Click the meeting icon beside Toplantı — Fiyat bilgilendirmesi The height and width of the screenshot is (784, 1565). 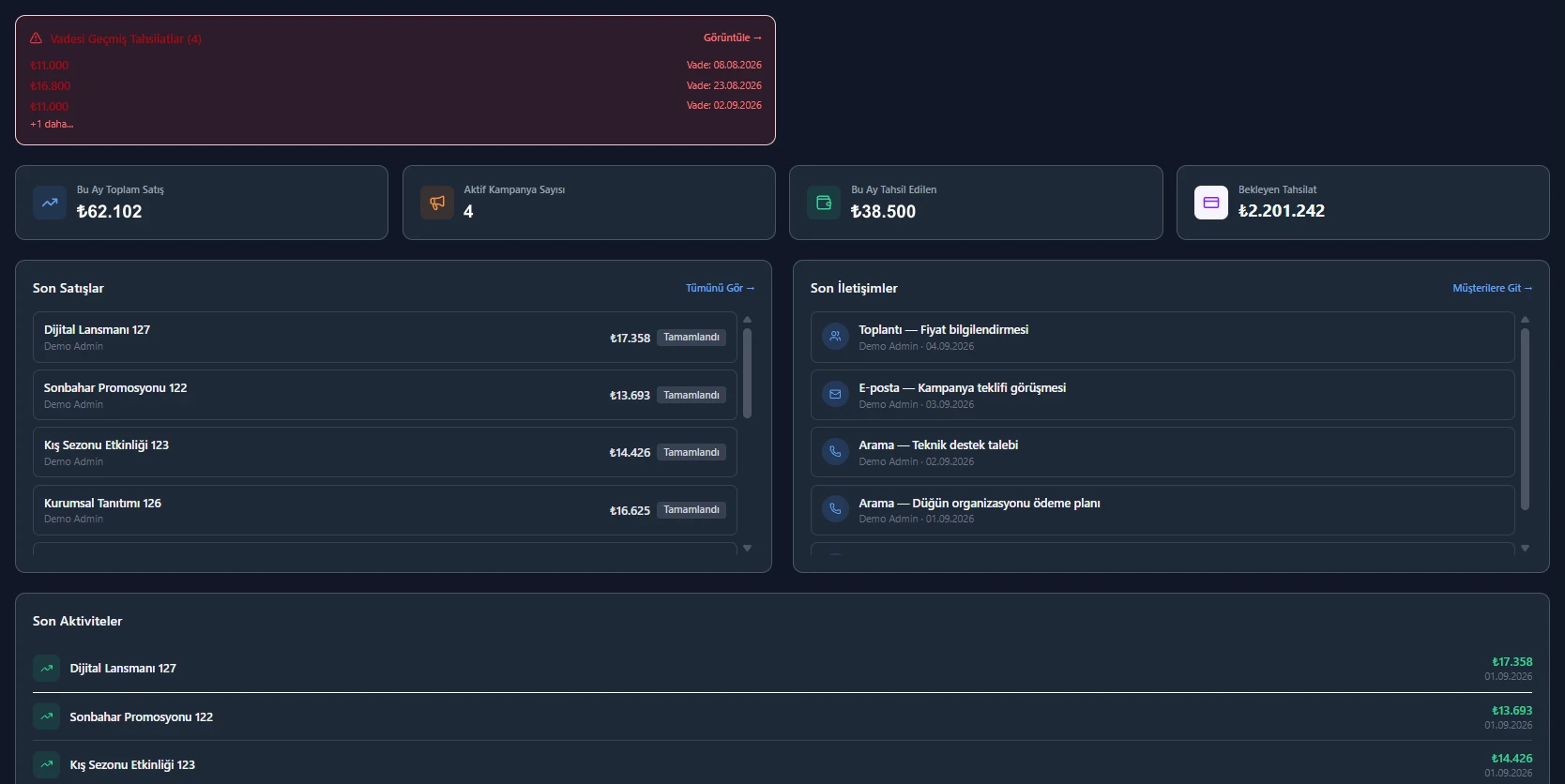pos(835,336)
